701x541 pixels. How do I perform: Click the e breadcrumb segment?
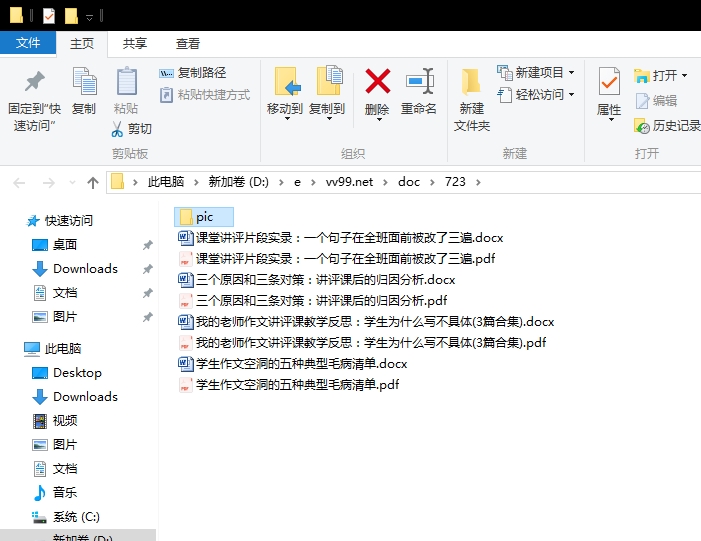[297, 182]
